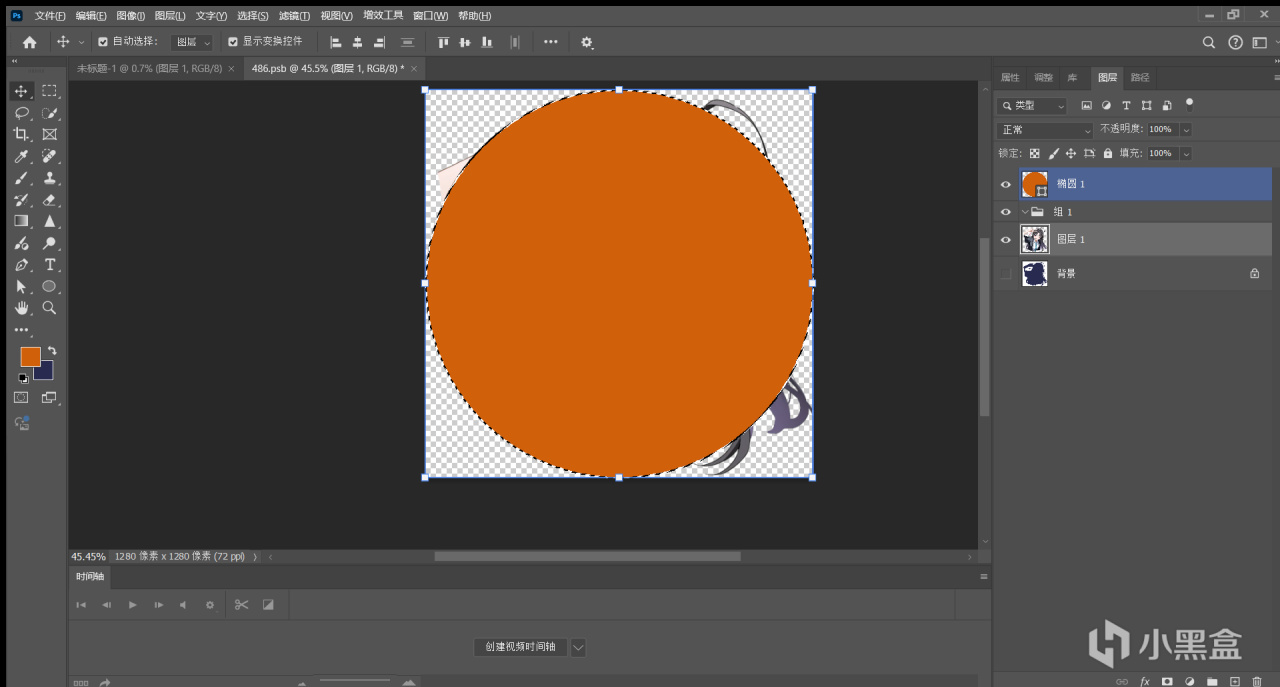Click the 创建视频时间轴 button

pos(520,647)
